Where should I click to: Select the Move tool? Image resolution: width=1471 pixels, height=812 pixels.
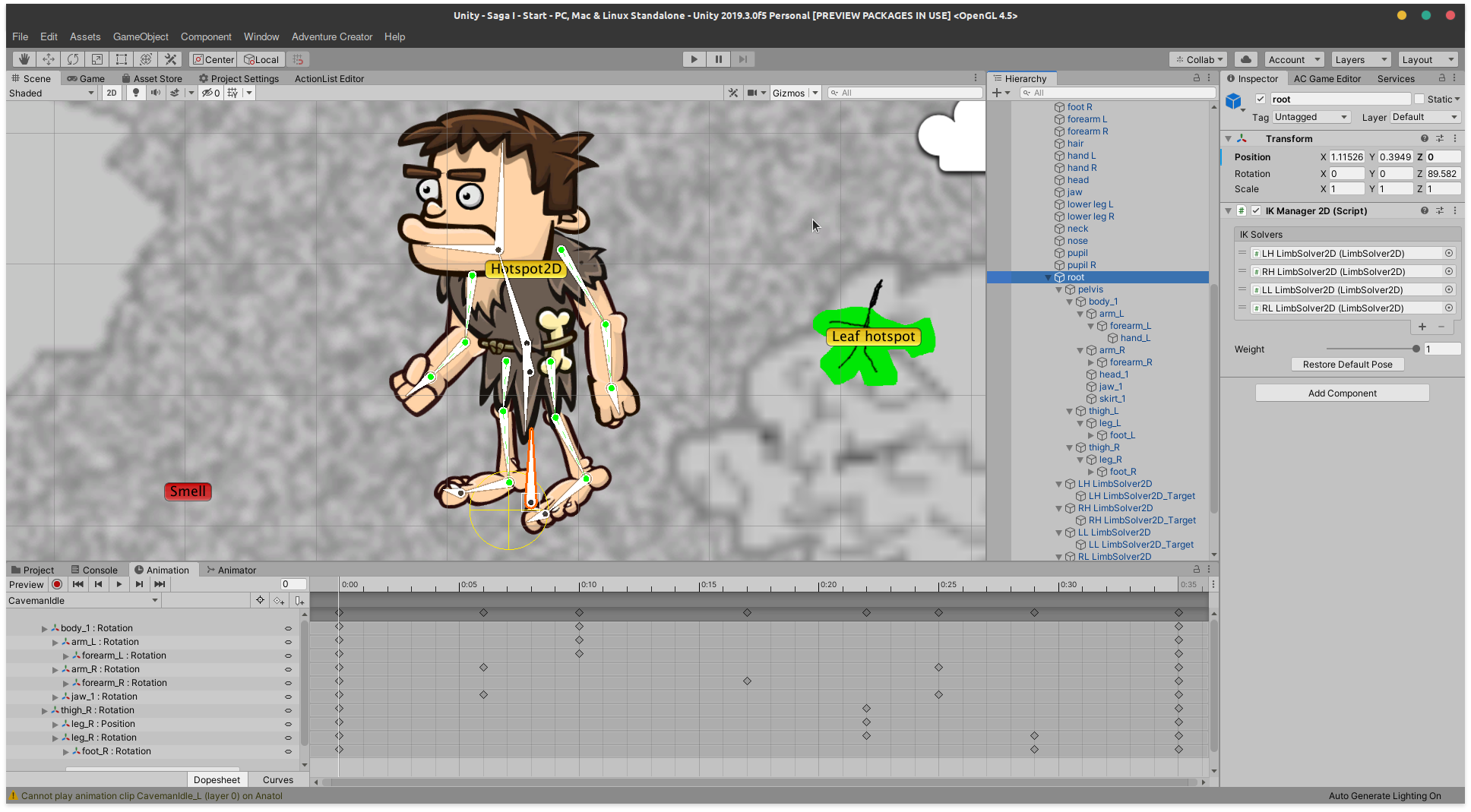pos(49,59)
